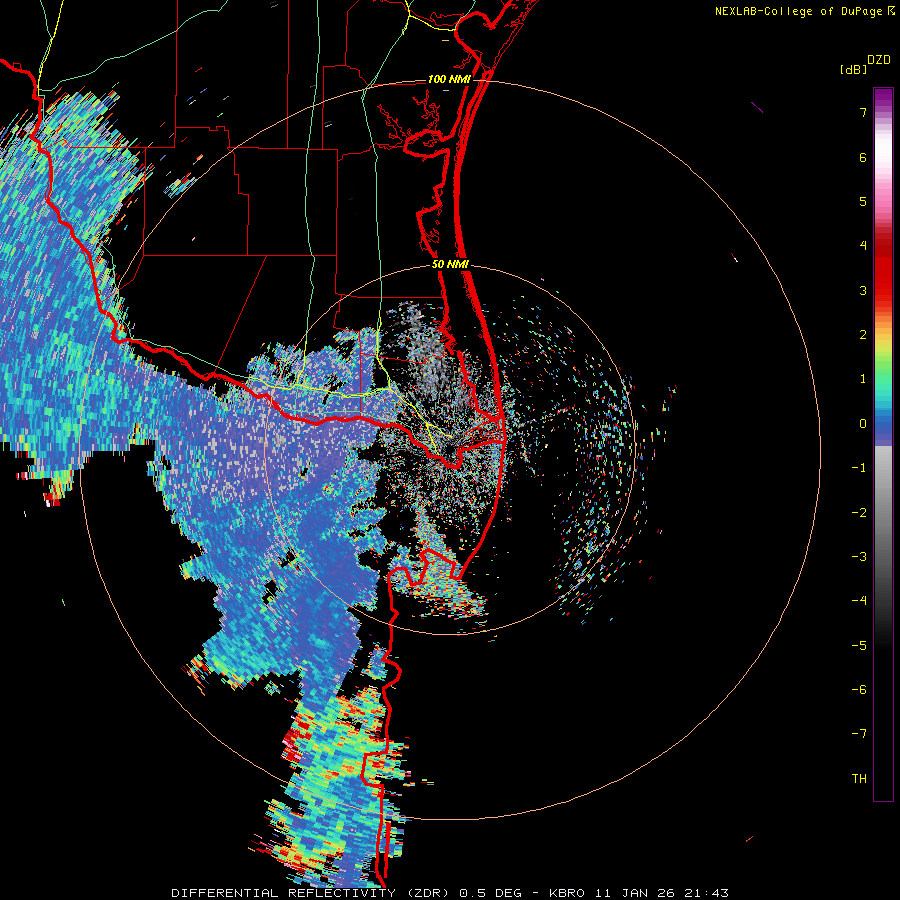Click the 4 value on color scale
The width and height of the screenshot is (900, 900).
[863, 246]
